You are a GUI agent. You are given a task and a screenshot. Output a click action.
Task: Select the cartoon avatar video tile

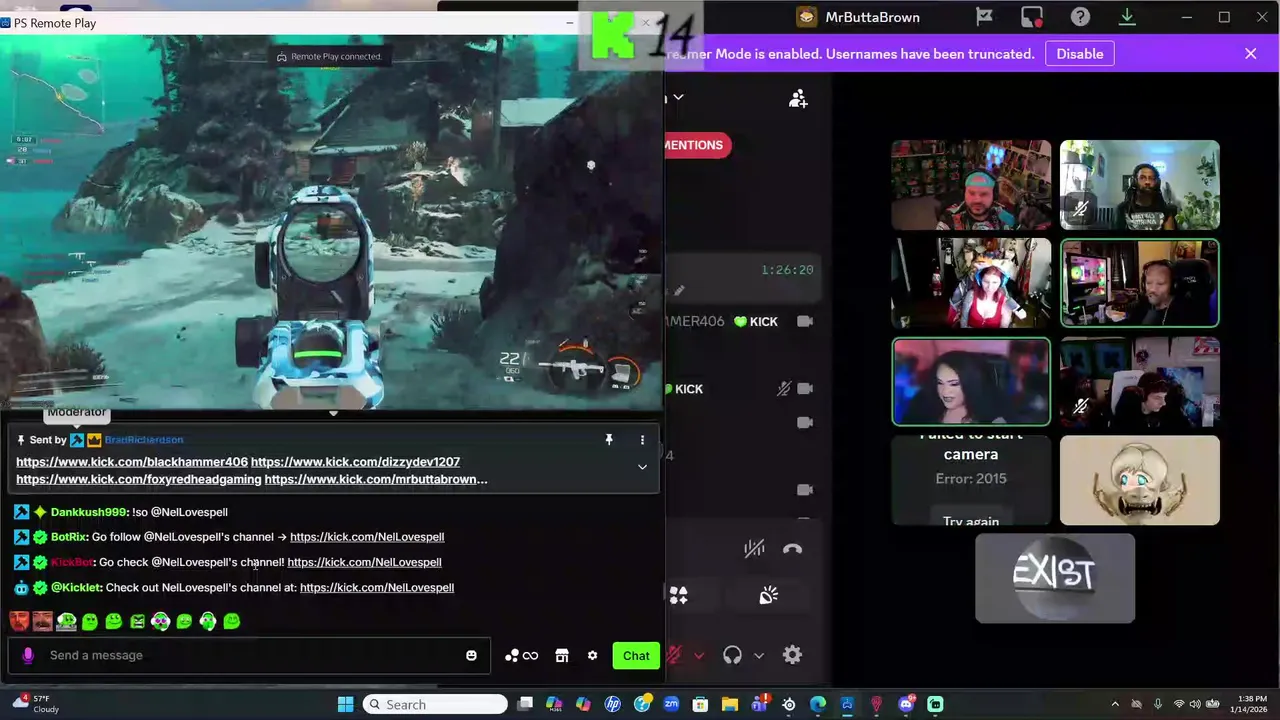[x=1140, y=480]
